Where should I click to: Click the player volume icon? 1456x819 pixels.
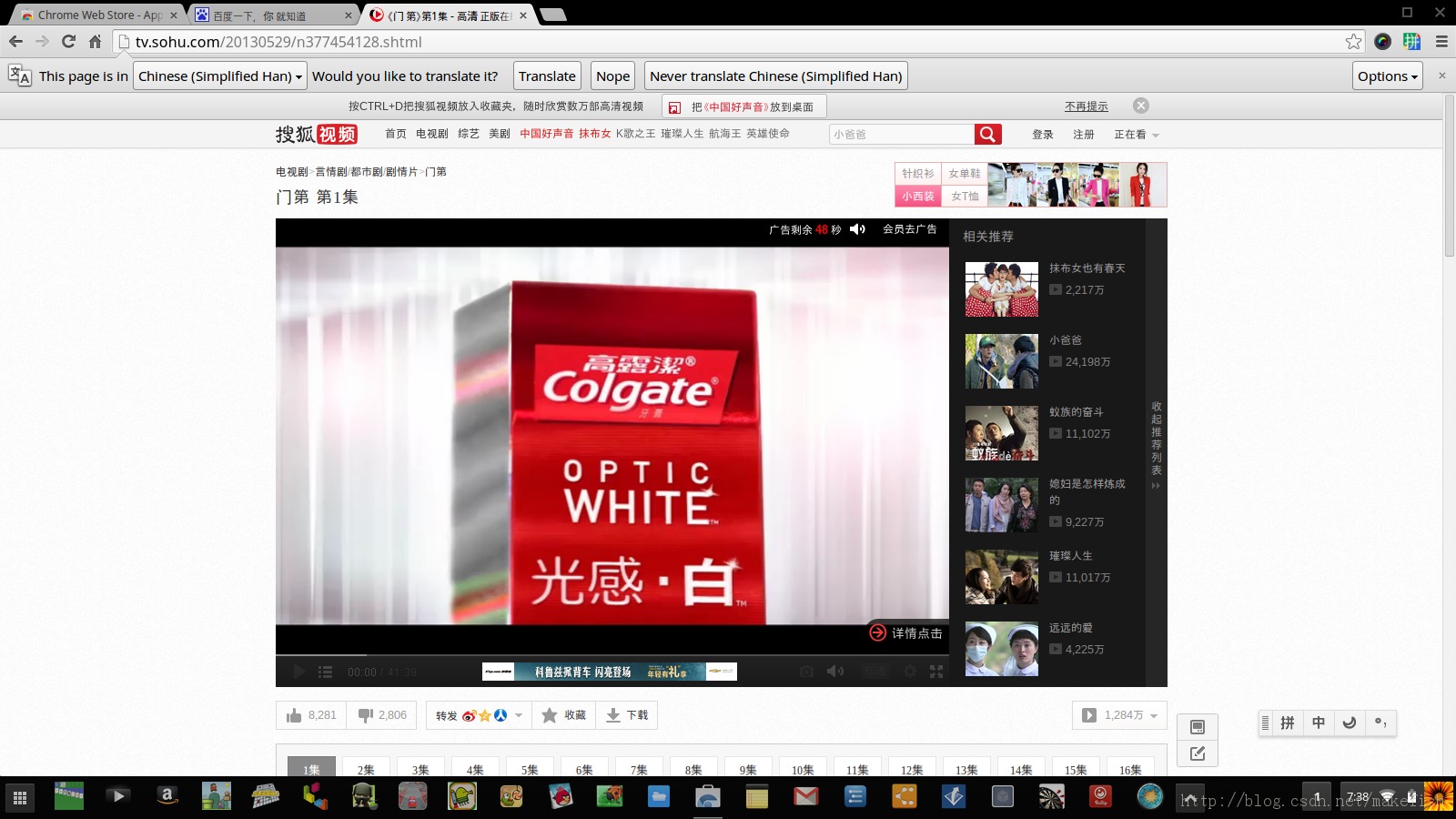tap(834, 672)
